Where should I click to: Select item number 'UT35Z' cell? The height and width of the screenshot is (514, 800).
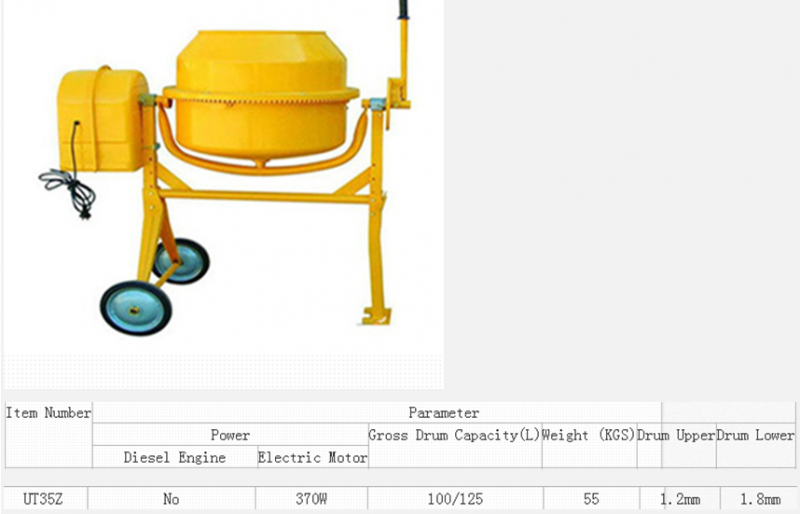(45, 498)
